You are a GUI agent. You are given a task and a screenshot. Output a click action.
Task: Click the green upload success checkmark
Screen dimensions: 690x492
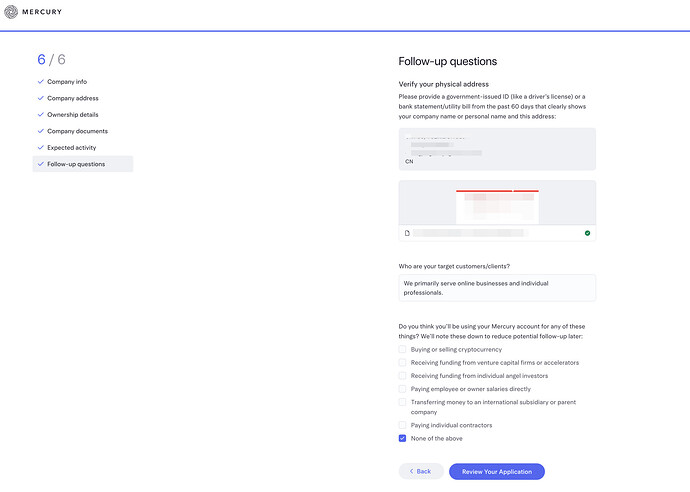tap(587, 233)
